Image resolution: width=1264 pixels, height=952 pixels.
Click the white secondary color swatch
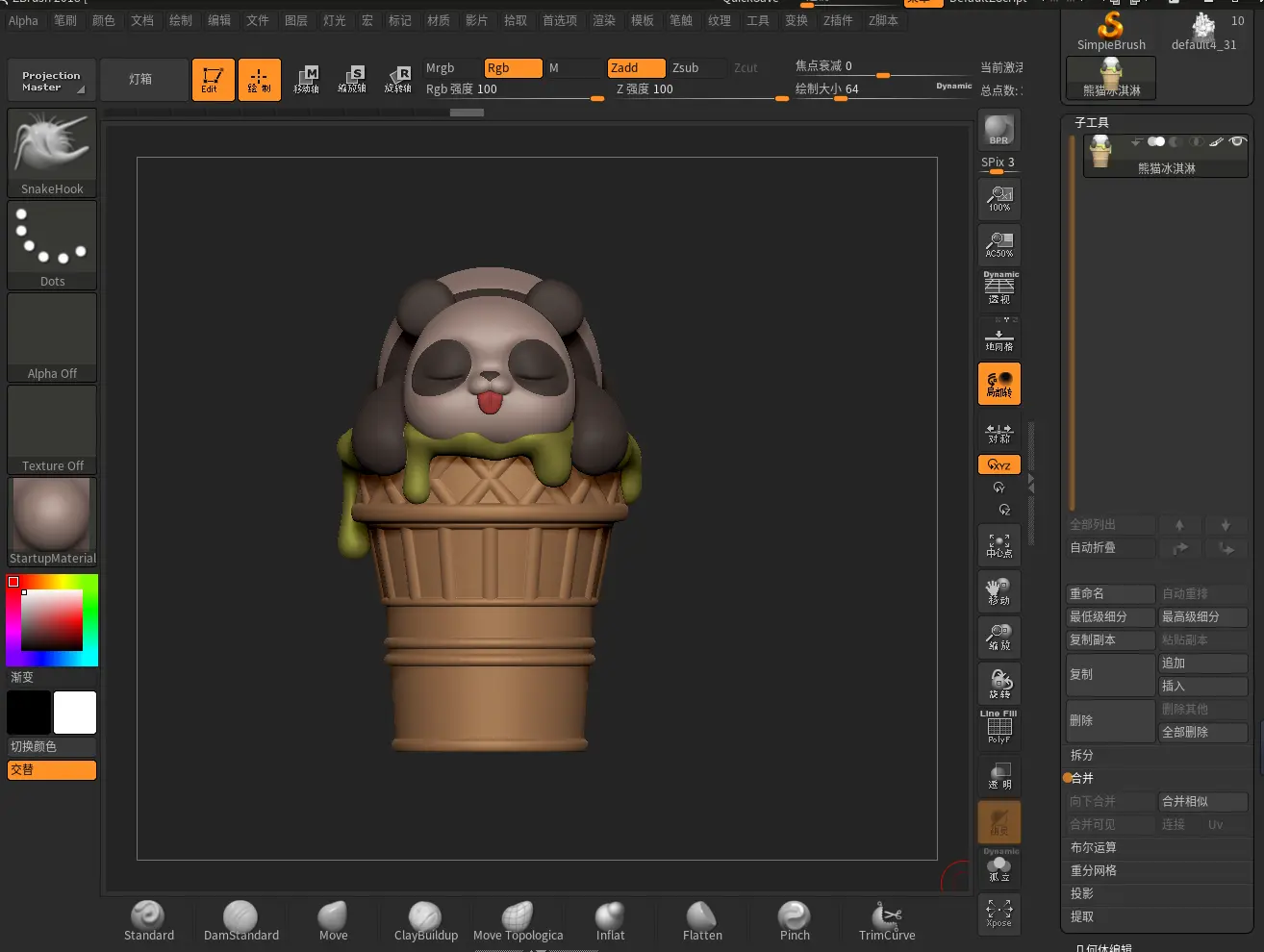point(75,713)
